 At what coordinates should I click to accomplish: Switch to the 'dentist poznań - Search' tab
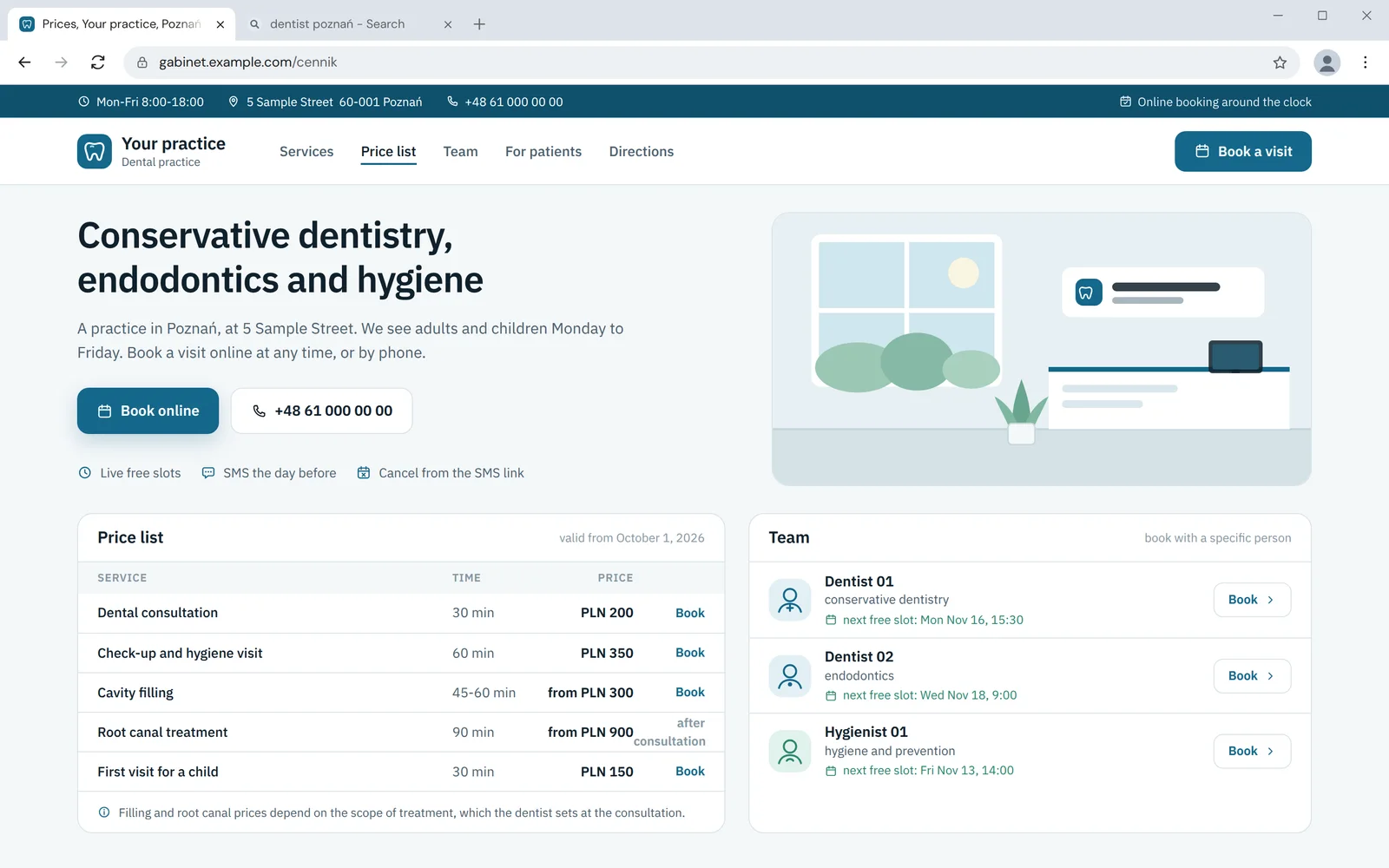click(x=347, y=24)
